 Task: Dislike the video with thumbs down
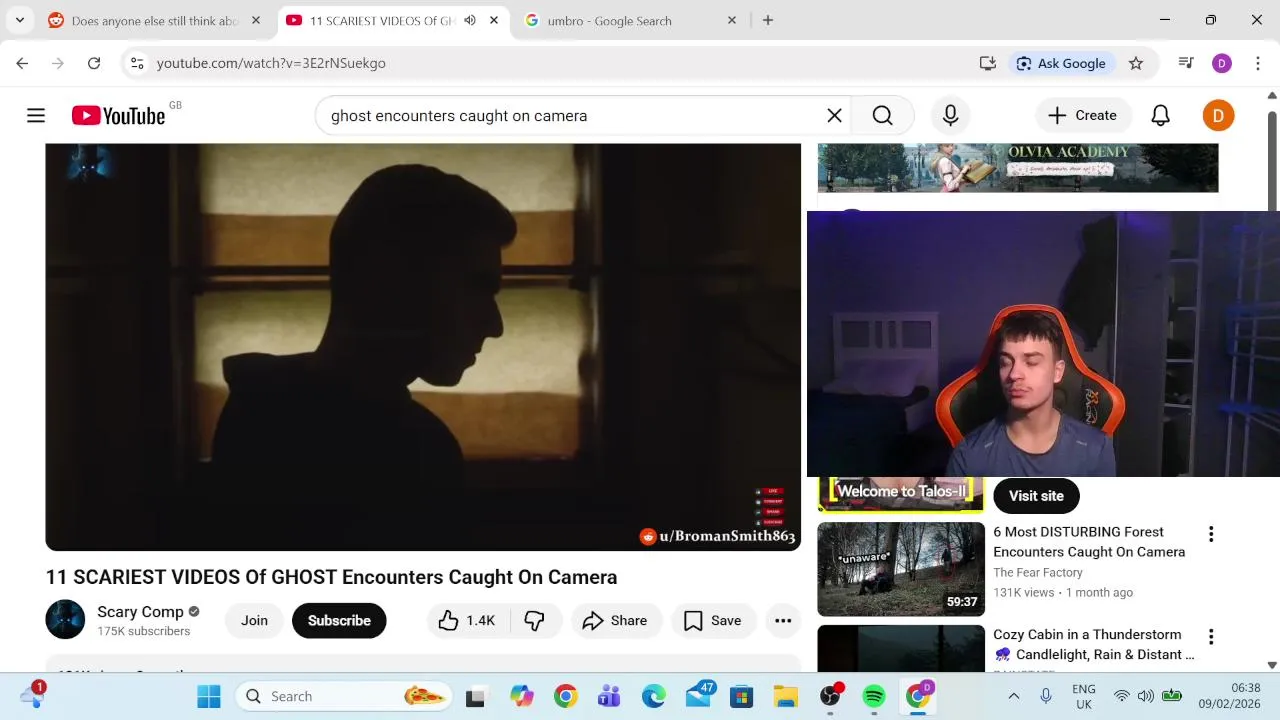pyautogui.click(x=535, y=621)
